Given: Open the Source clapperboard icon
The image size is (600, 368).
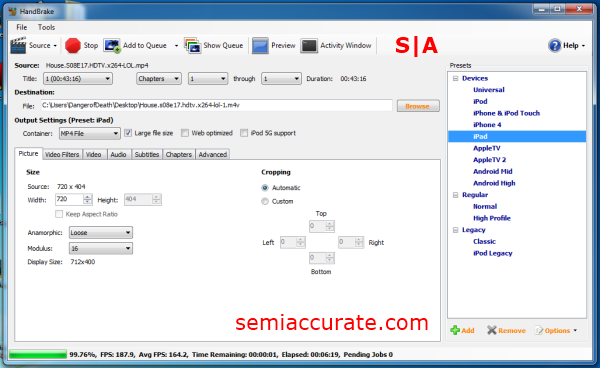Looking at the screenshot, I should click(18, 45).
